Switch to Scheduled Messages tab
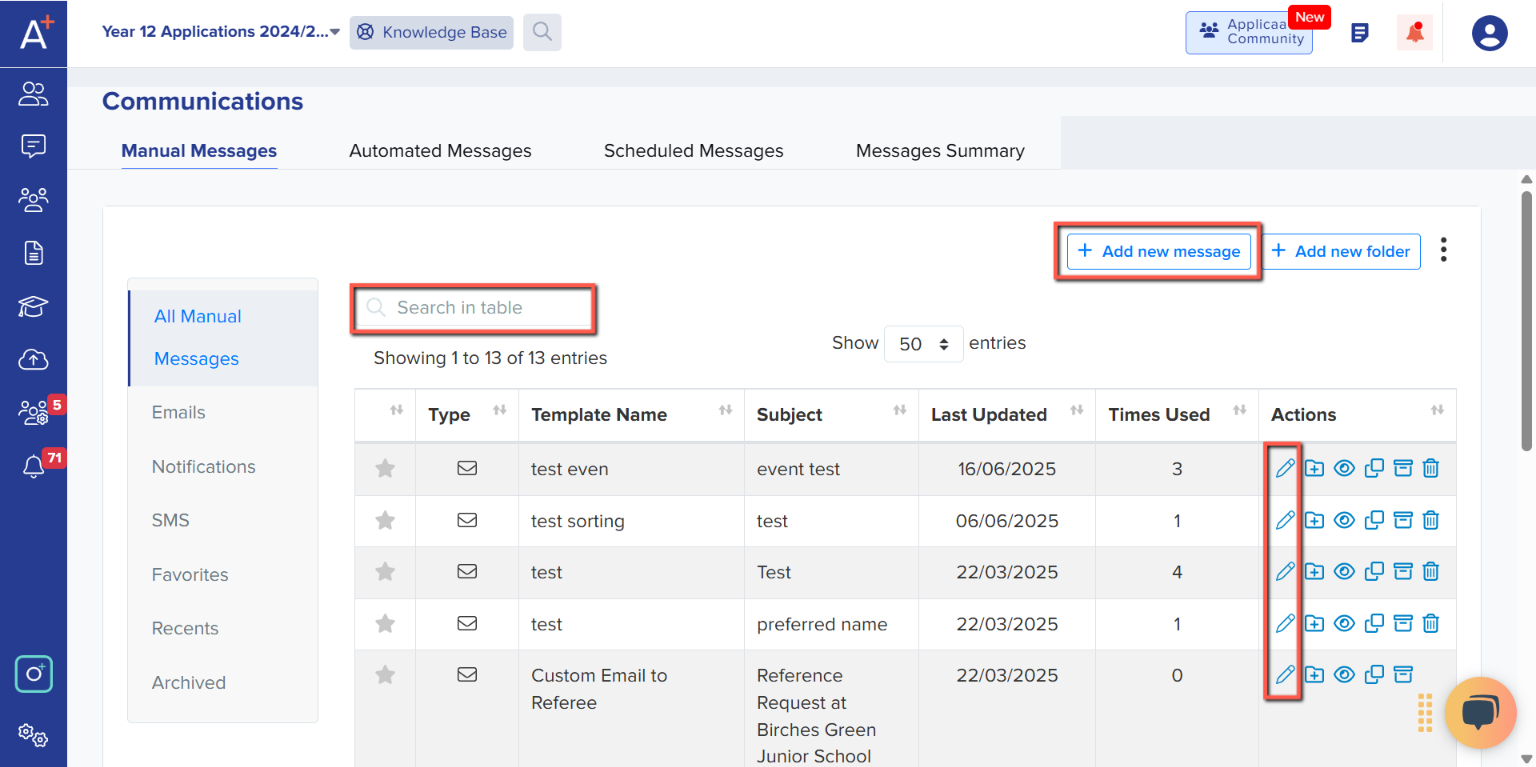 pyautogui.click(x=694, y=151)
